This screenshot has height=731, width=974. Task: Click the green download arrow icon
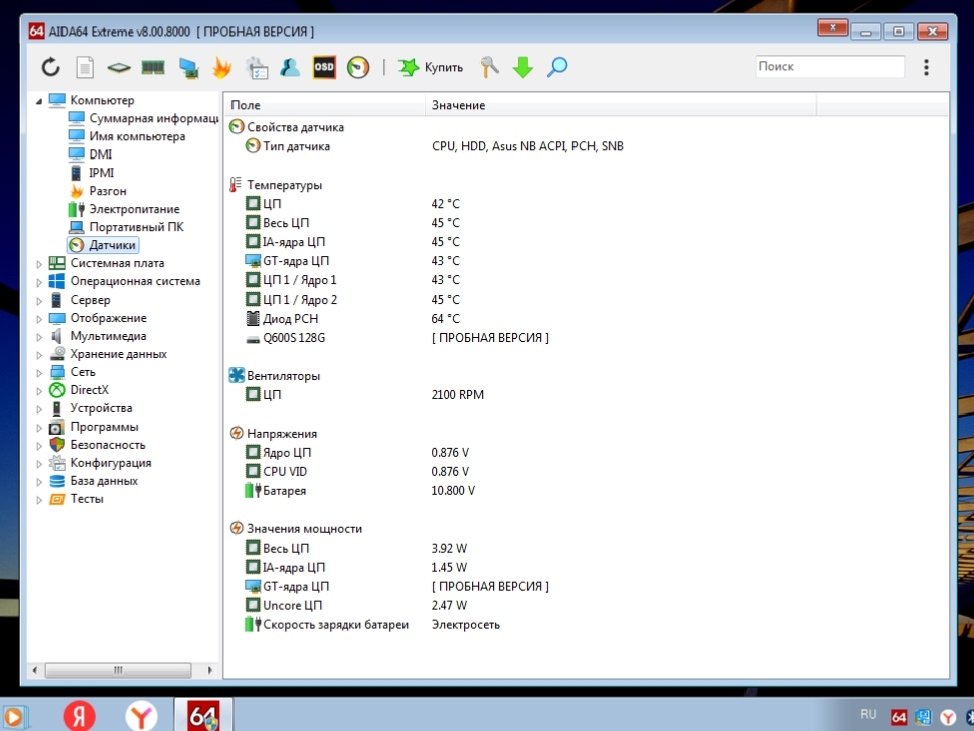pyautogui.click(x=523, y=68)
